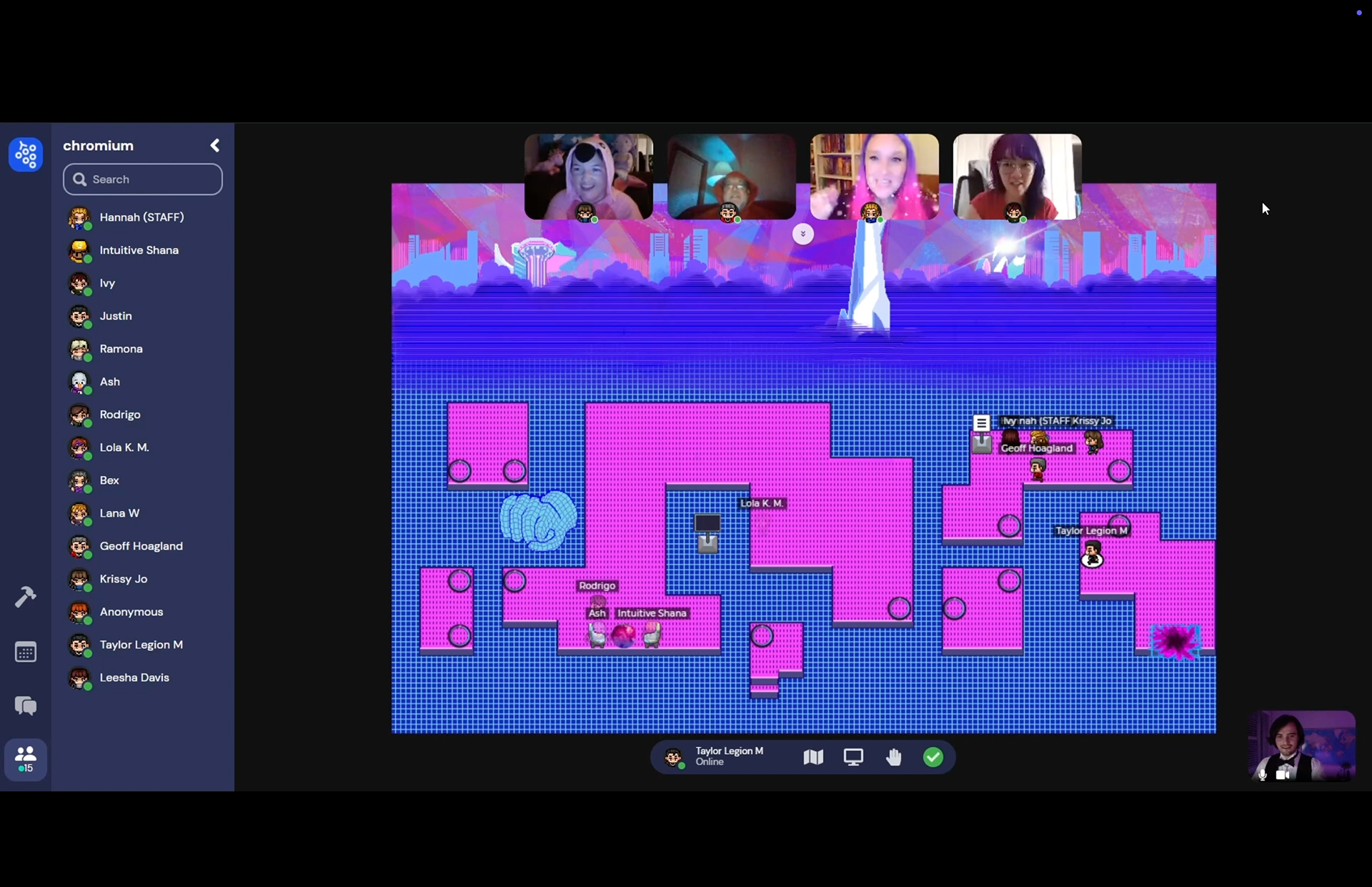Screen dimensions: 1372x887
Task: Select Hannah (STAFF) in participant list
Action: tap(141, 217)
